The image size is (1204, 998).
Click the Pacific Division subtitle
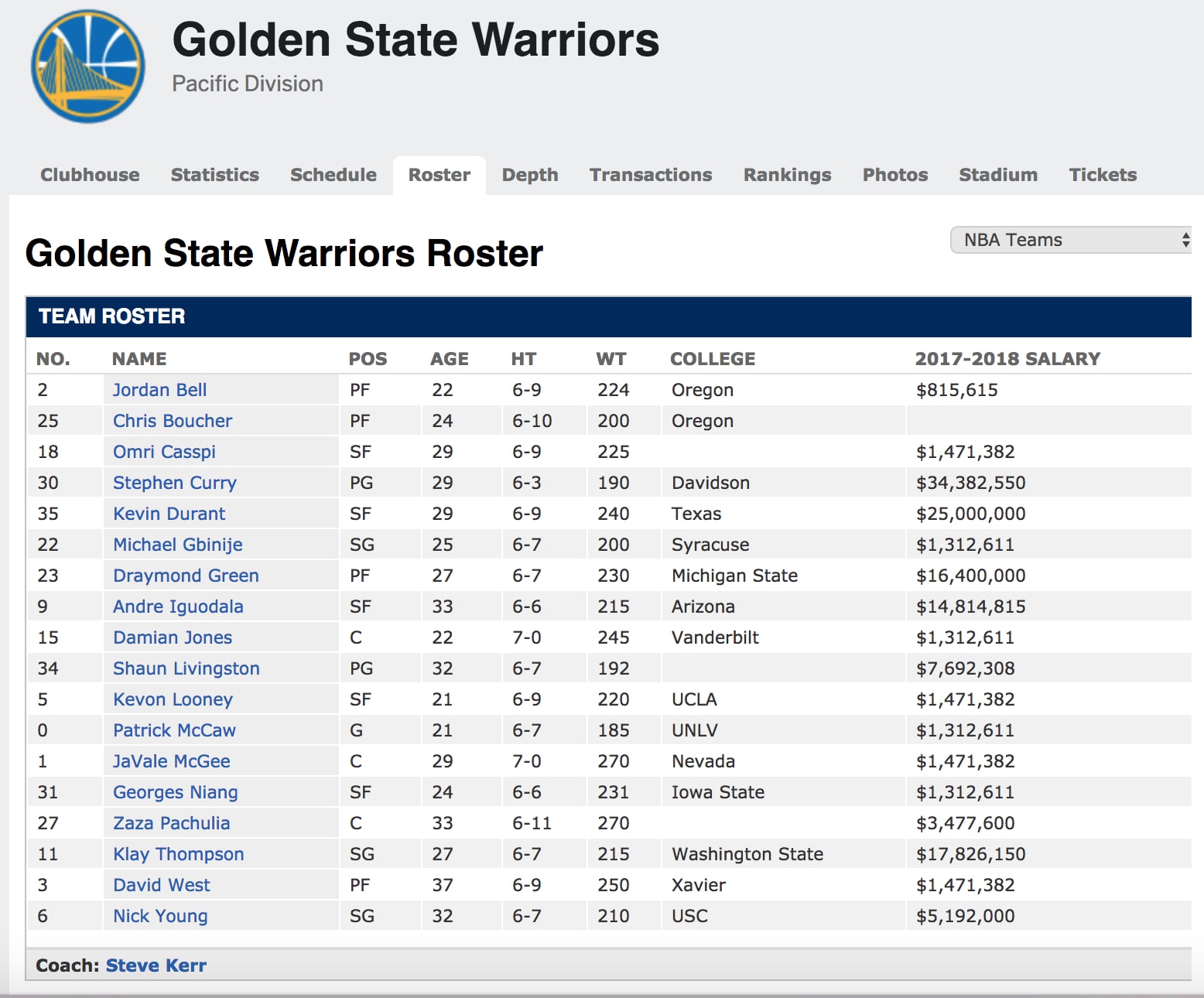248,84
